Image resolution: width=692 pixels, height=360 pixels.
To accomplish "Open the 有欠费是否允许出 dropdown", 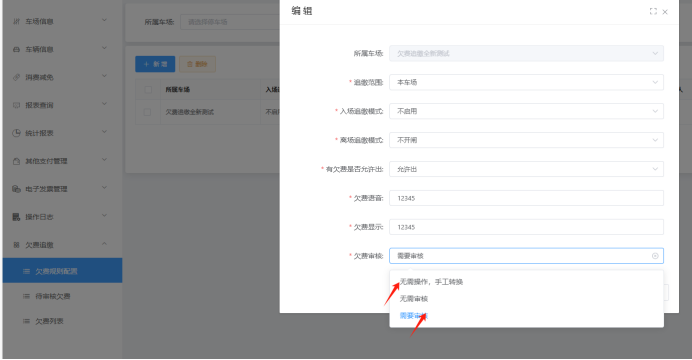I will 526,169.
